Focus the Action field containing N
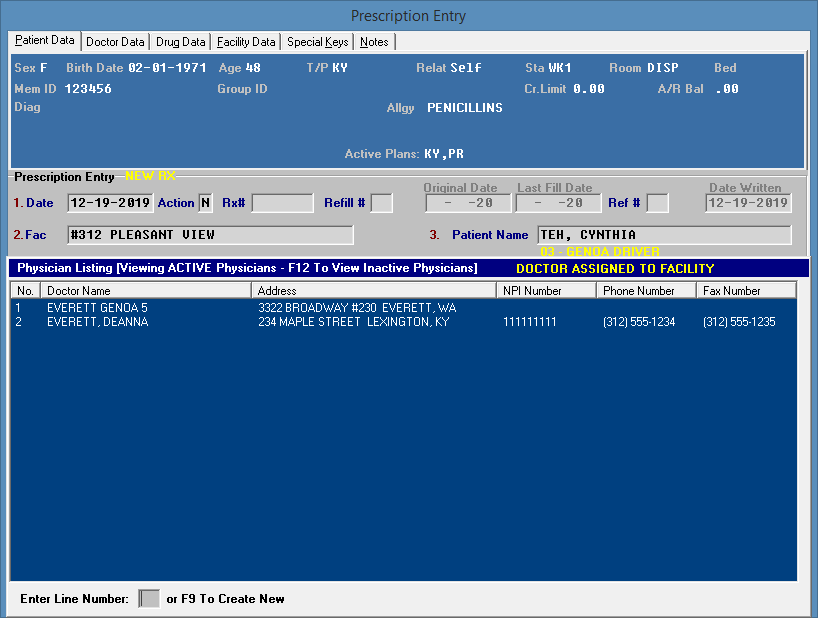 point(205,203)
